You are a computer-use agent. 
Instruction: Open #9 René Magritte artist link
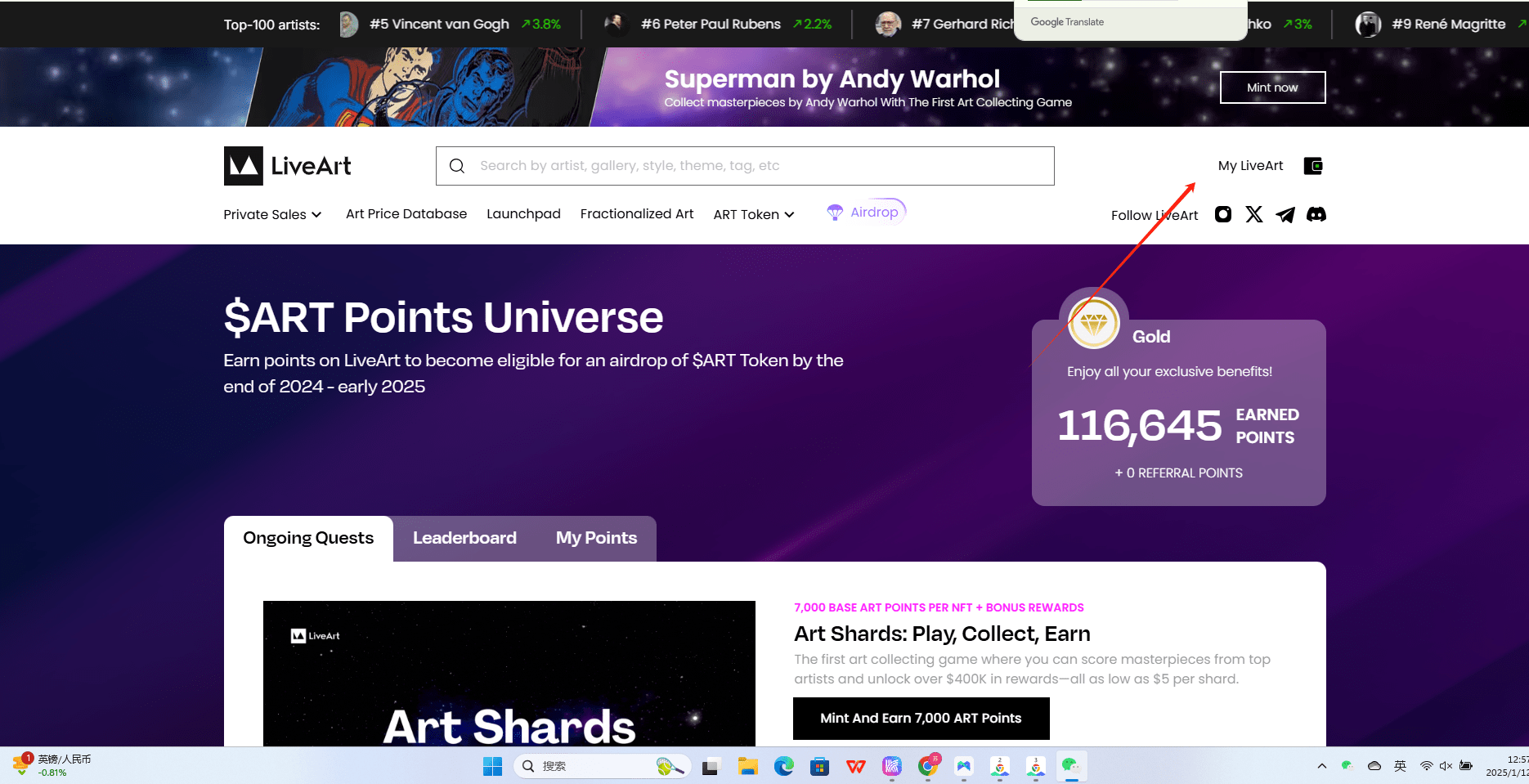1448,25
